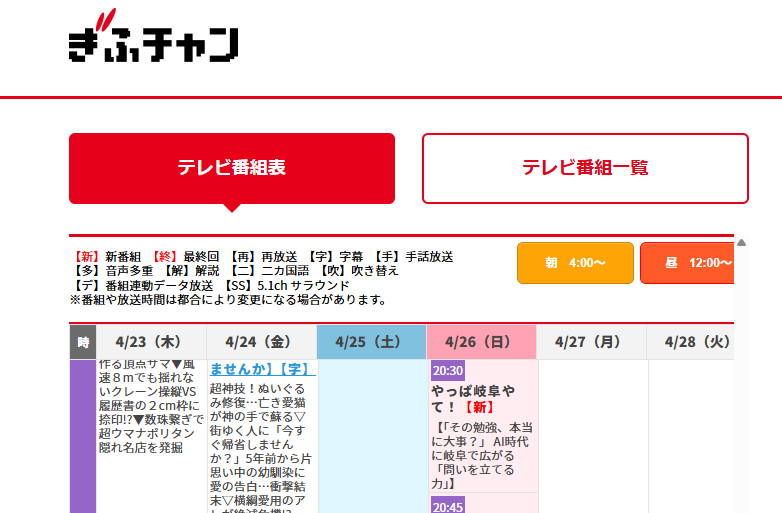Switch to the テレビ番組一覧 tab
The width and height of the screenshot is (782, 513).
click(585, 168)
